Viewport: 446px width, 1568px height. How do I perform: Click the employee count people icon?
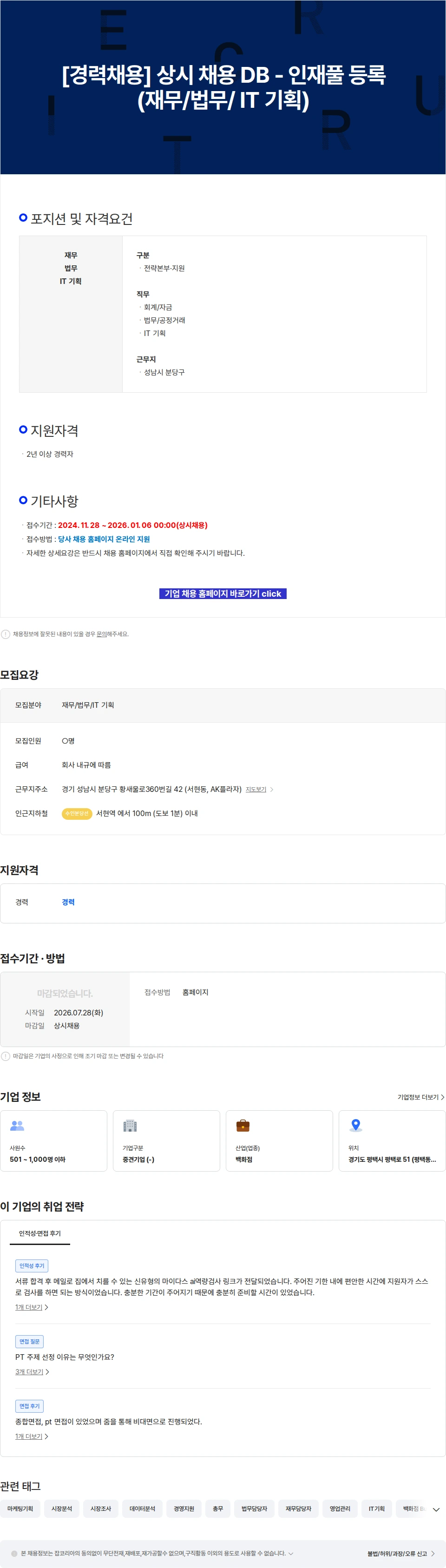click(x=17, y=1126)
